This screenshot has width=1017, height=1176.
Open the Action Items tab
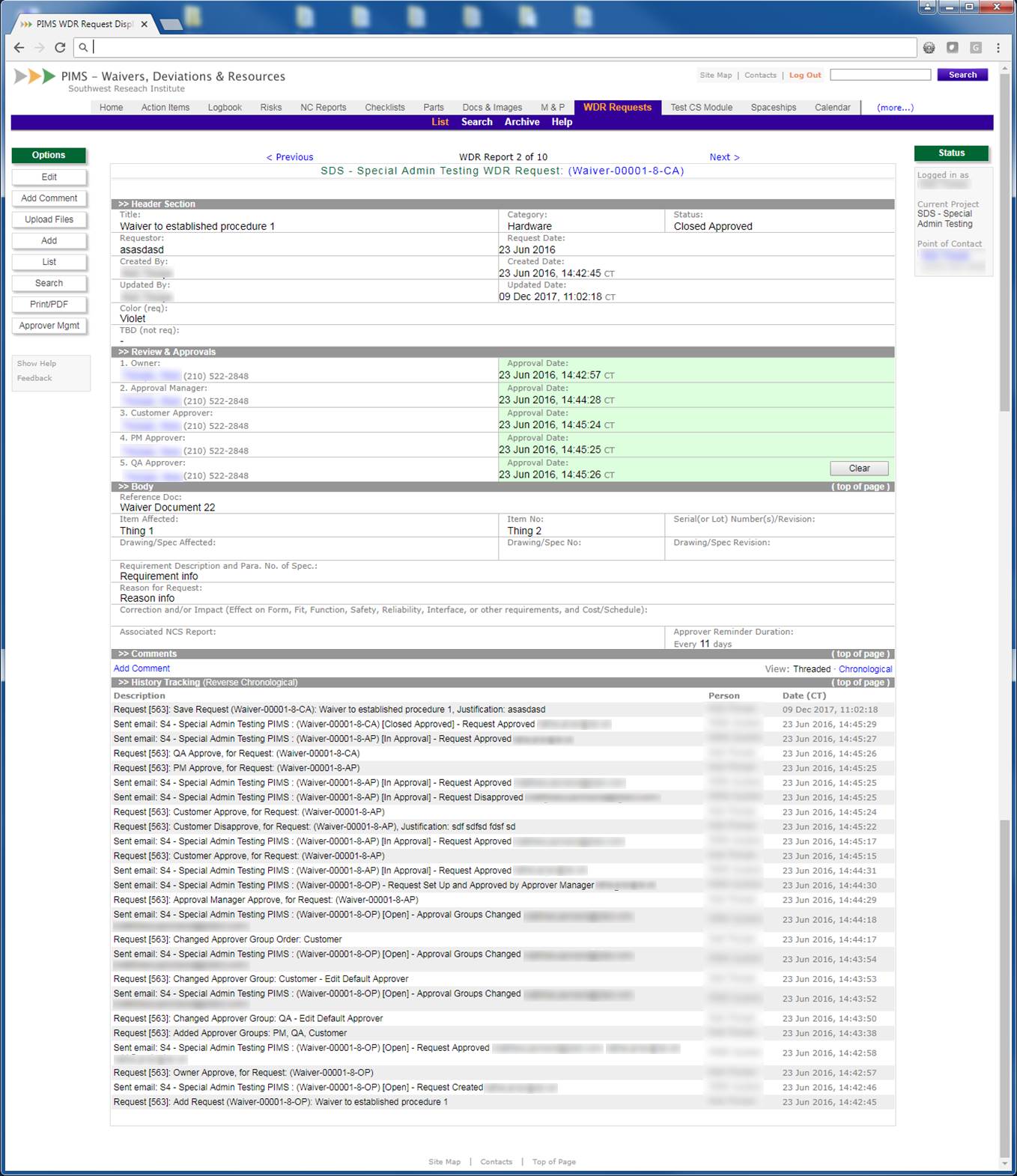(165, 108)
